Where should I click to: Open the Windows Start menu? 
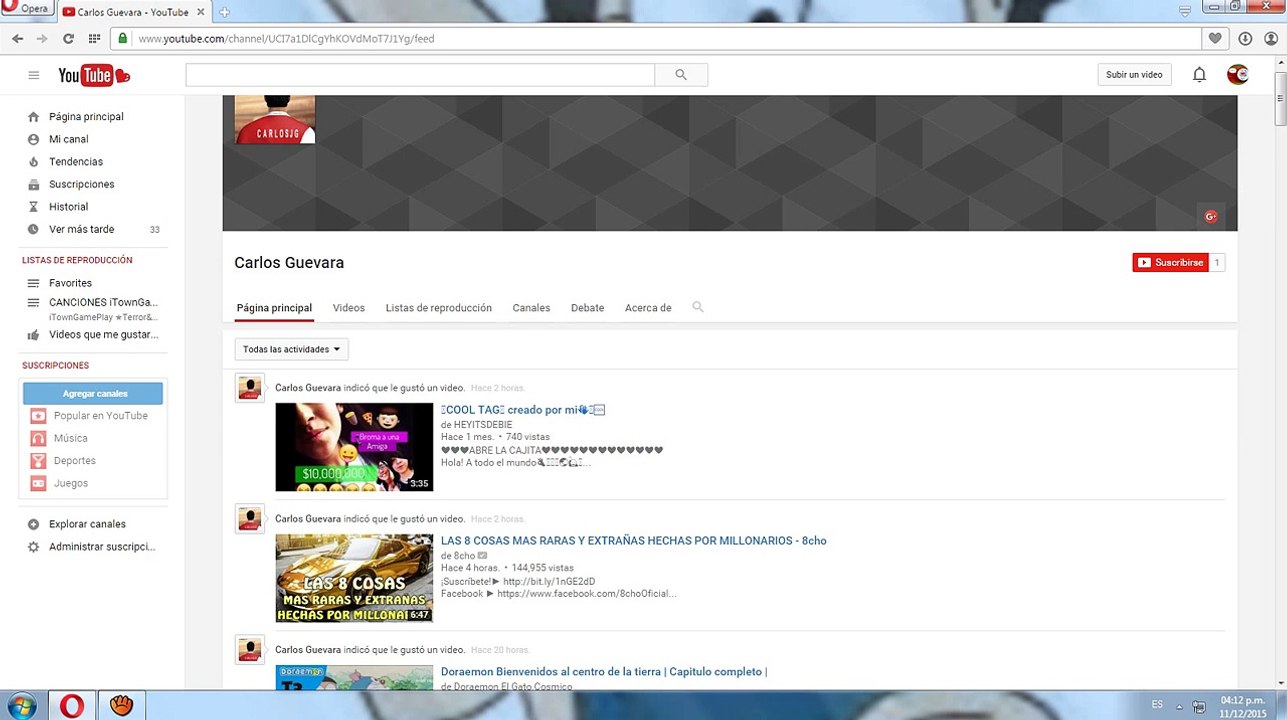(x=21, y=706)
